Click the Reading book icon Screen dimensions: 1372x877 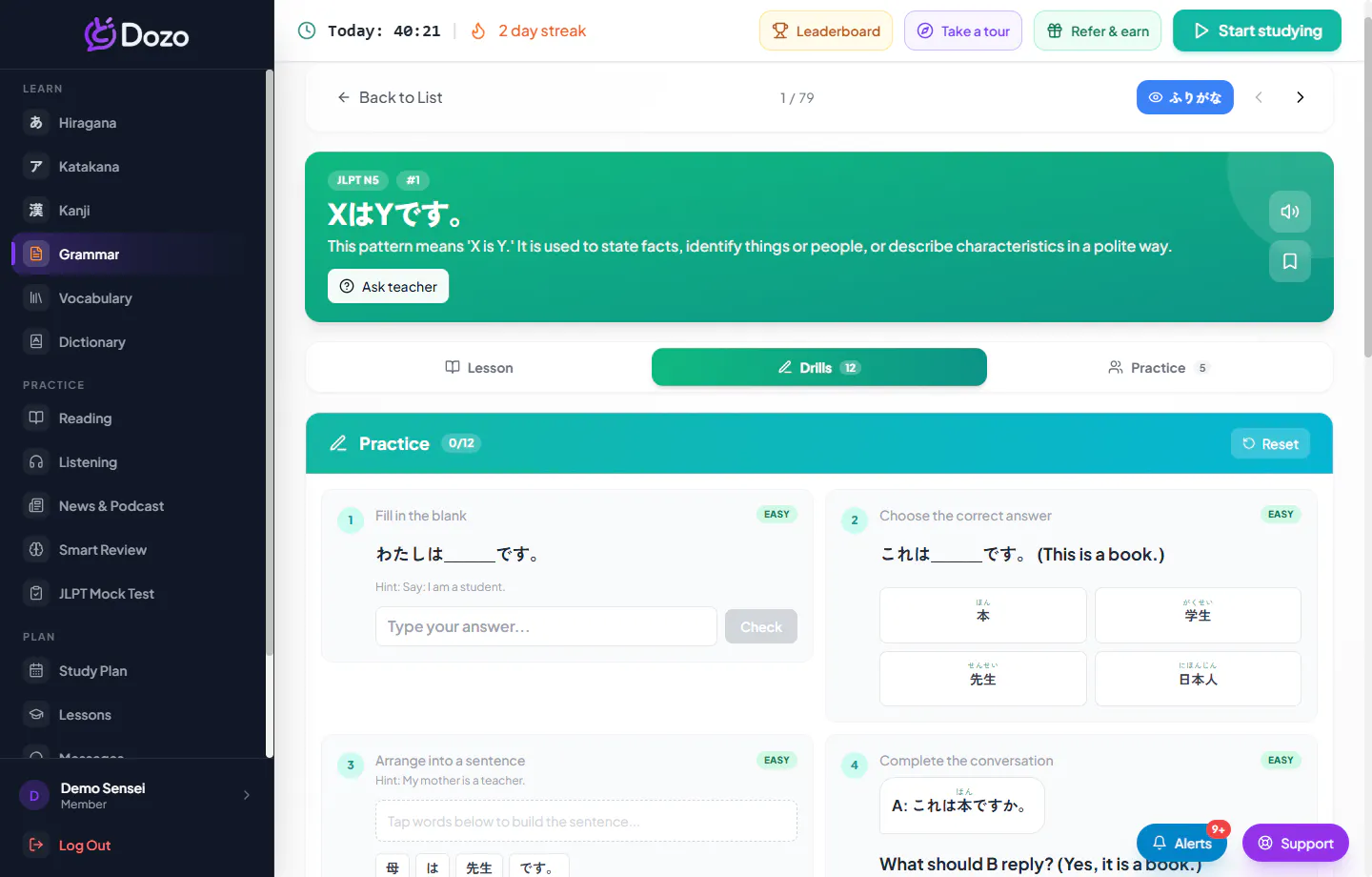pos(36,418)
